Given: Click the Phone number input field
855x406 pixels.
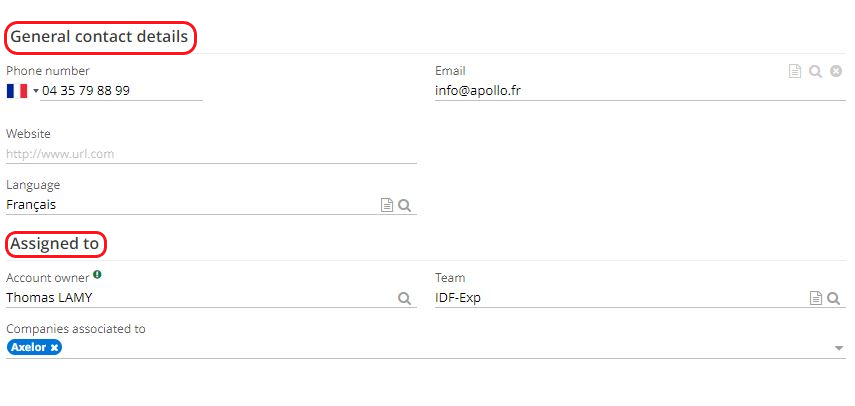Looking at the screenshot, I should click(x=120, y=91).
